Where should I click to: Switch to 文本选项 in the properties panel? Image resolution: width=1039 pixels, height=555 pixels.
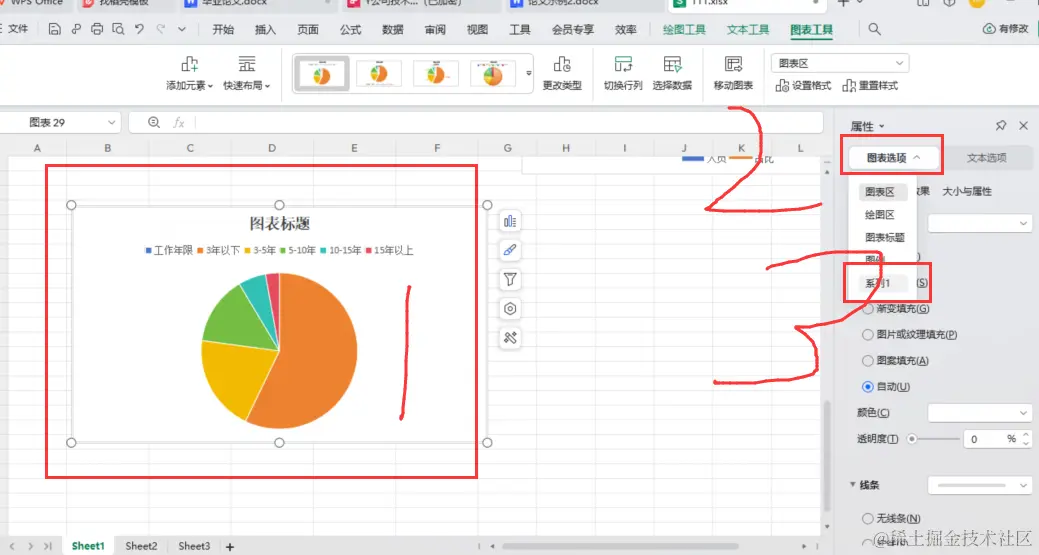987,158
